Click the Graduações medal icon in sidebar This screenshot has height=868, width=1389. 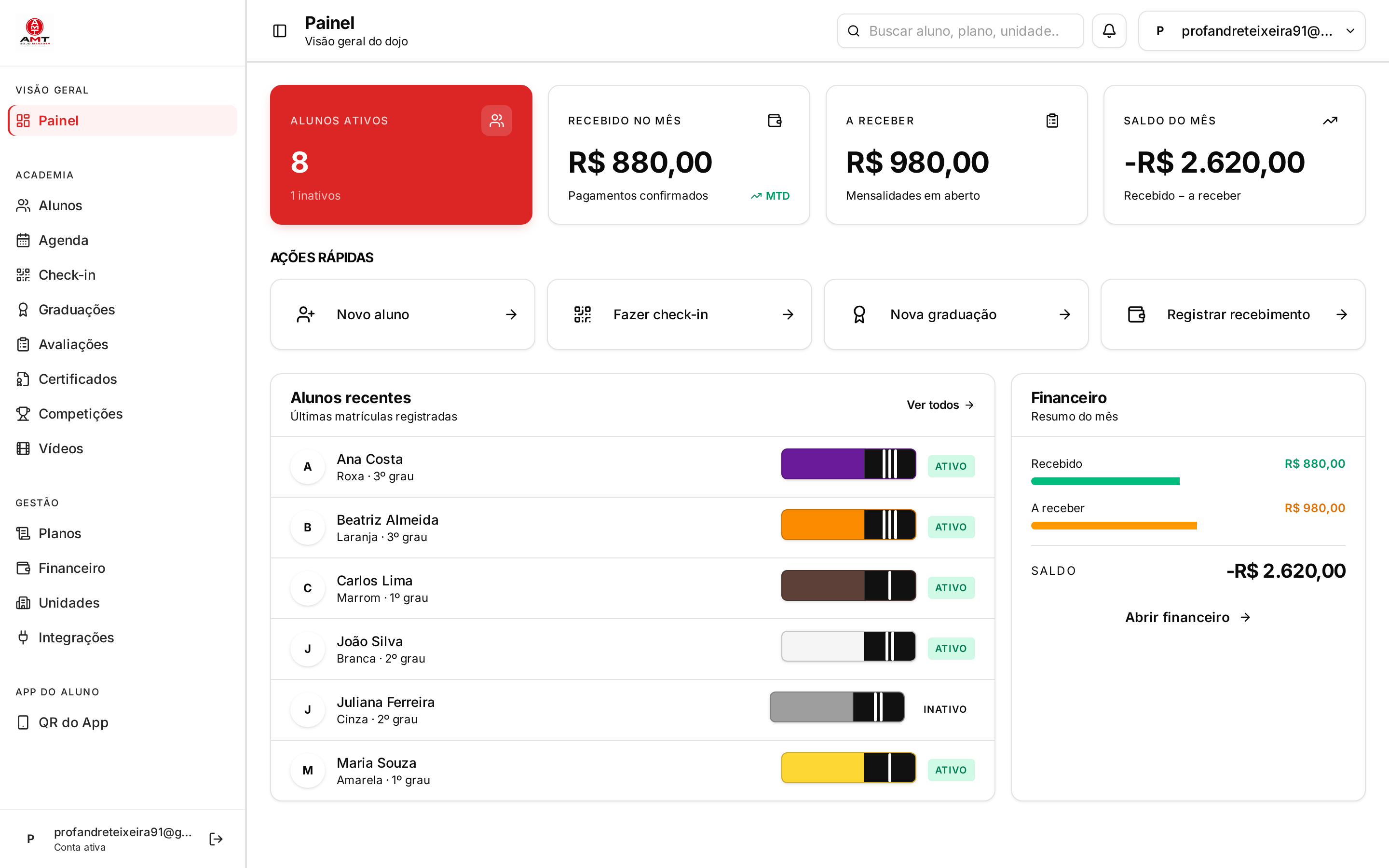click(23, 310)
